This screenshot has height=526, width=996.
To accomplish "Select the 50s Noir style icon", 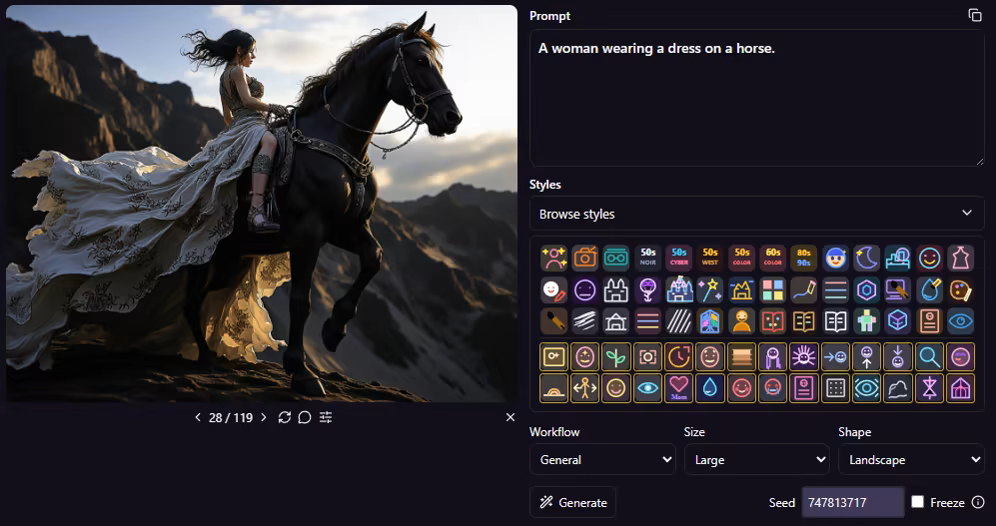I will (x=648, y=258).
